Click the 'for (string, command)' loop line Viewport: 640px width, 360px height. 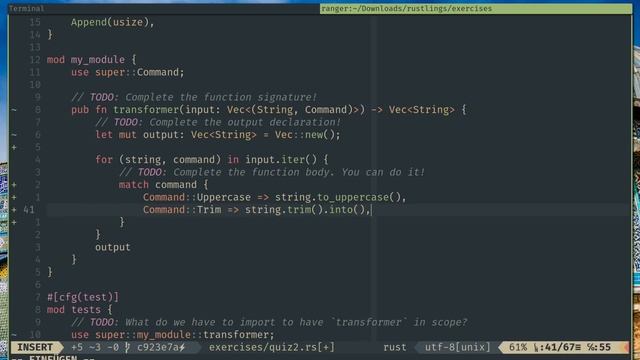(212, 160)
